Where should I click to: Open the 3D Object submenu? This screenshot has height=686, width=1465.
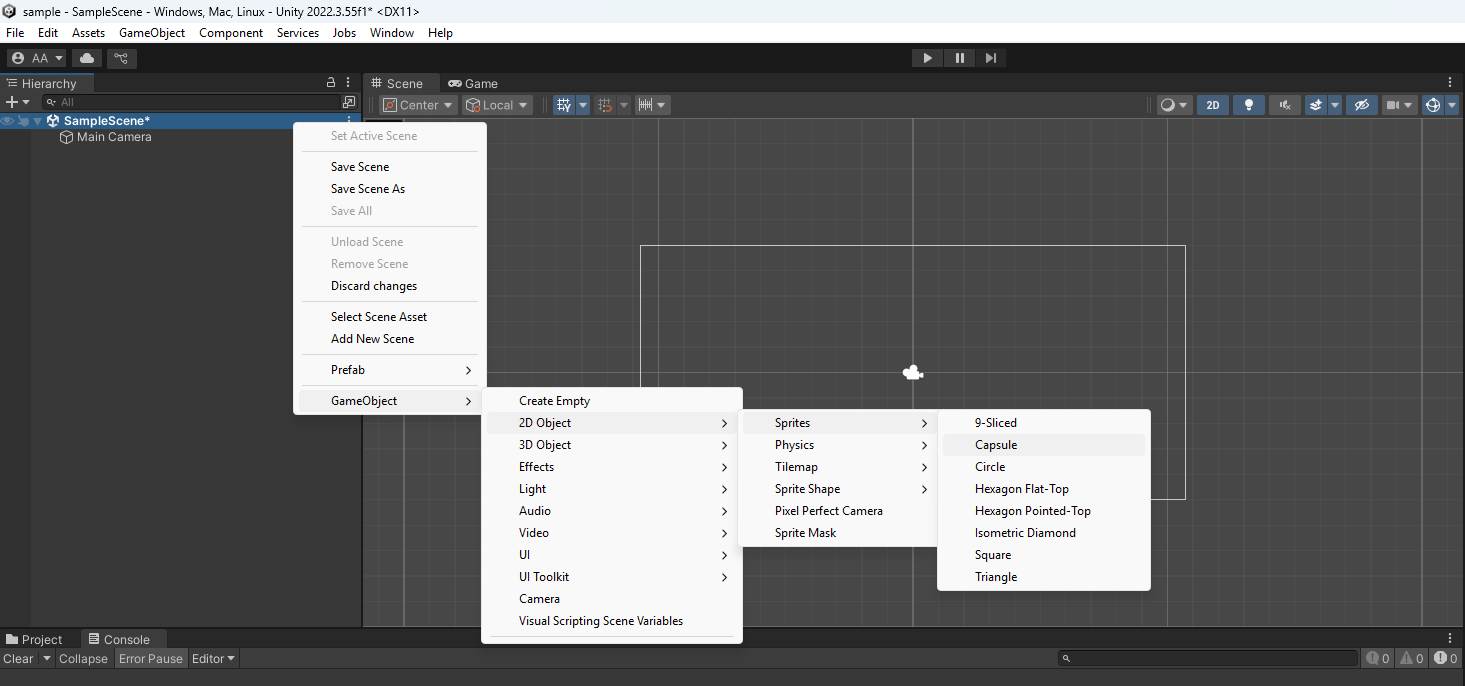tap(612, 445)
